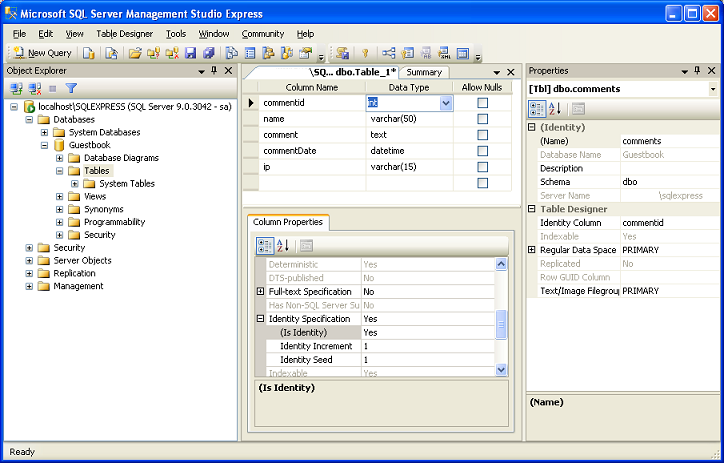Open the [Tbl] dbo.comments object dropdown
Viewport: 724px width, 463px height.
[x=713, y=89]
